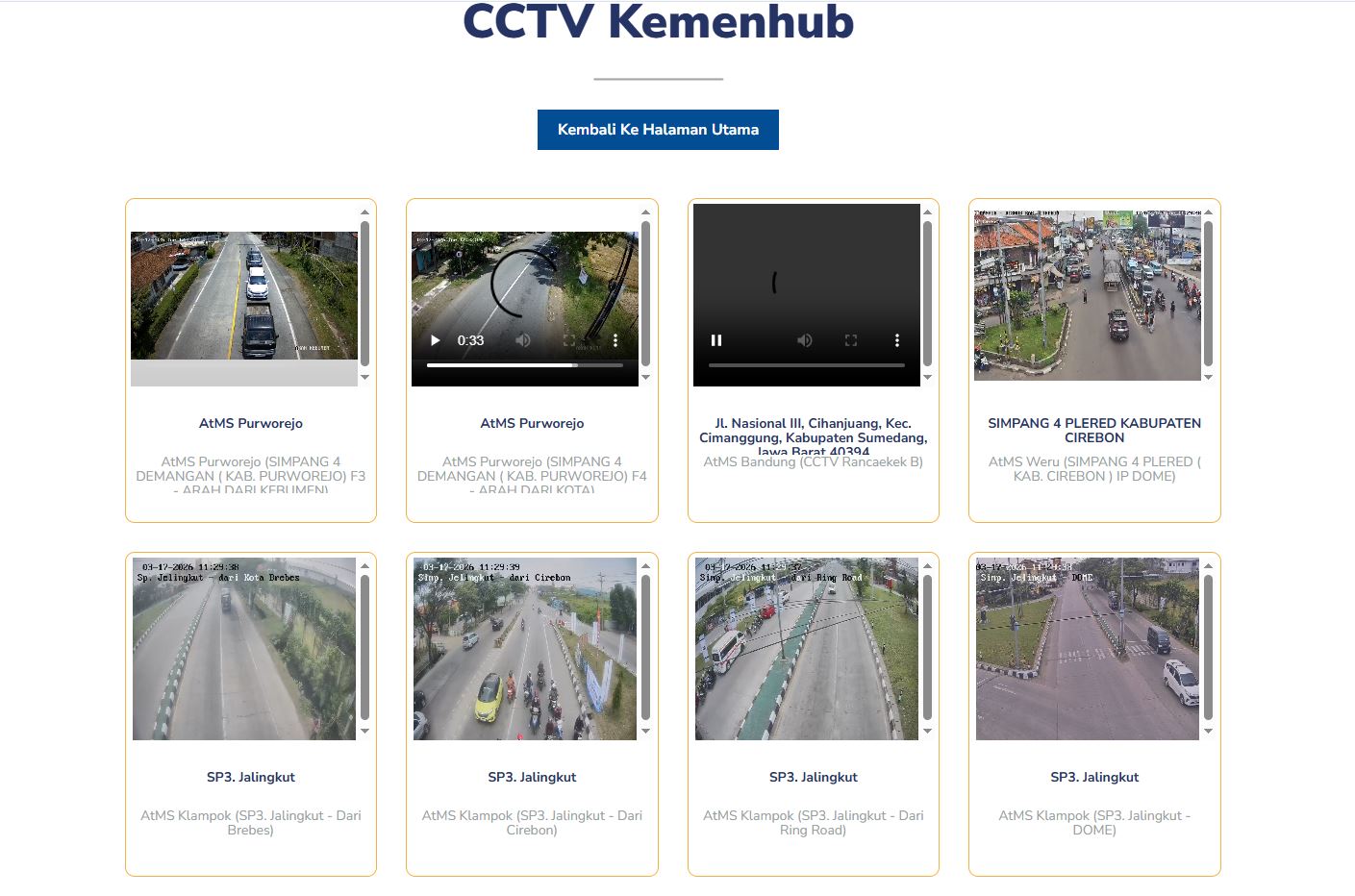Click the SIMPANG 4 PLERED KABUPATEN CIREBON title

(1094, 430)
